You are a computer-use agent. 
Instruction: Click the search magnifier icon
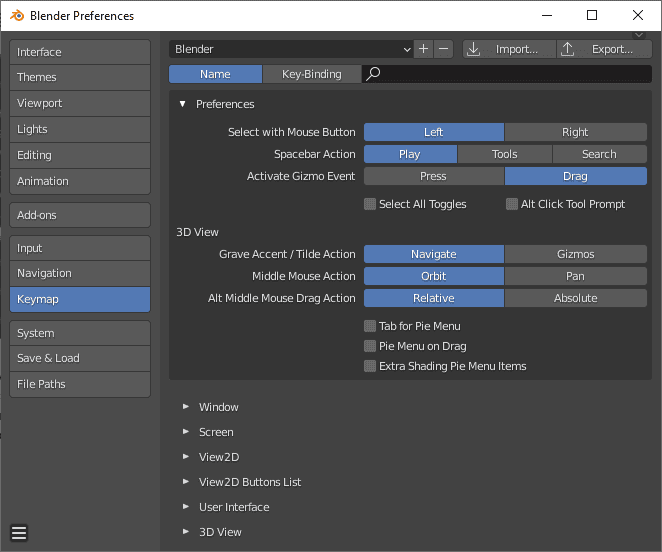click(x=373, y=74)
